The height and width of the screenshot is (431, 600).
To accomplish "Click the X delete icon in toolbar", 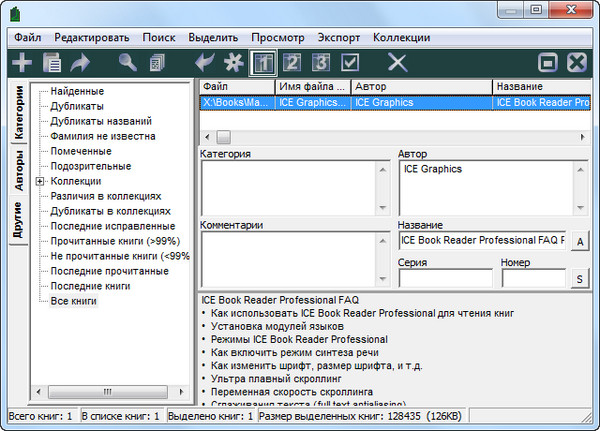I will click(x=397, y=63).
